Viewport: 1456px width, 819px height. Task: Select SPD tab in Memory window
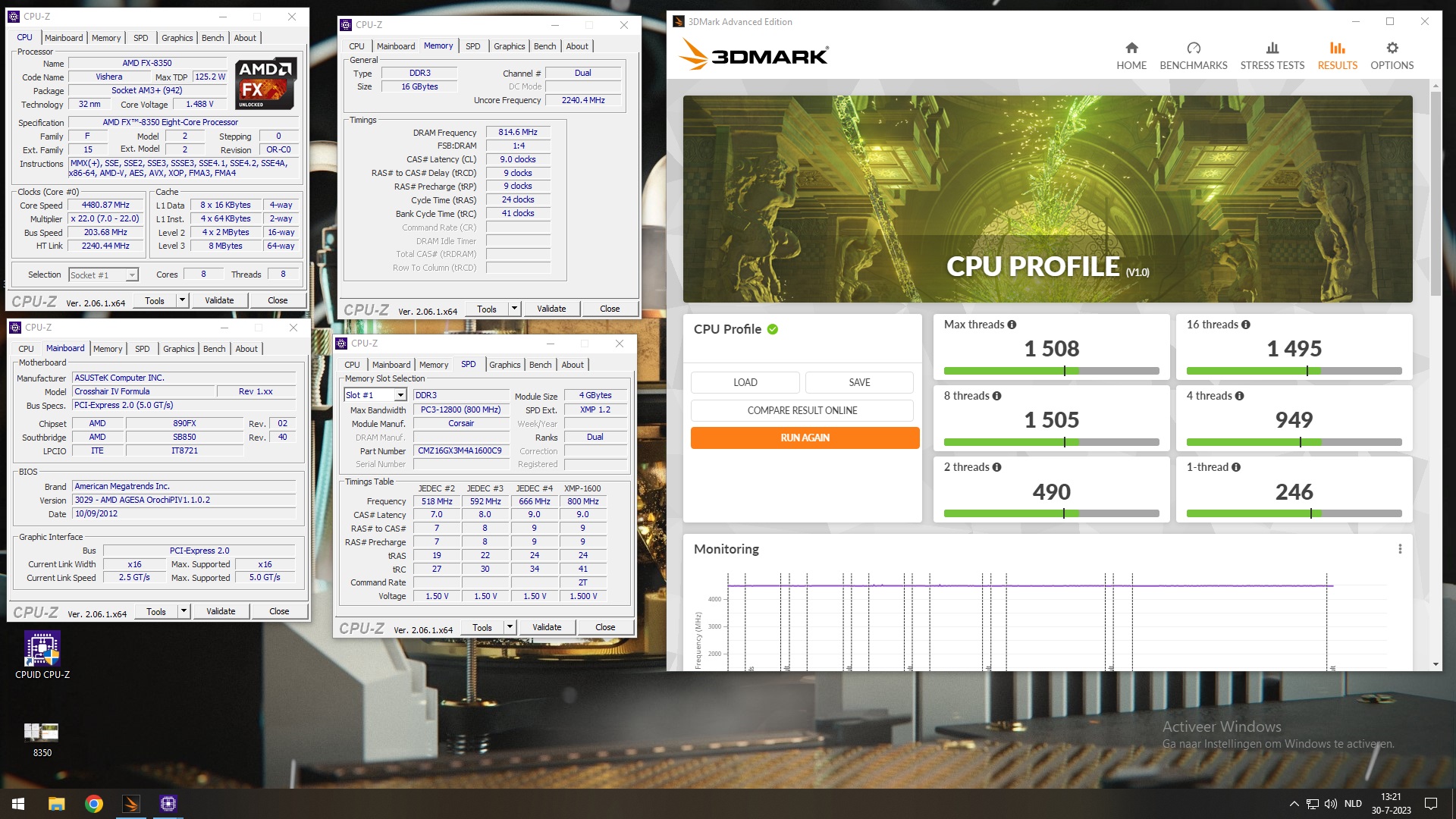point(472,46)
